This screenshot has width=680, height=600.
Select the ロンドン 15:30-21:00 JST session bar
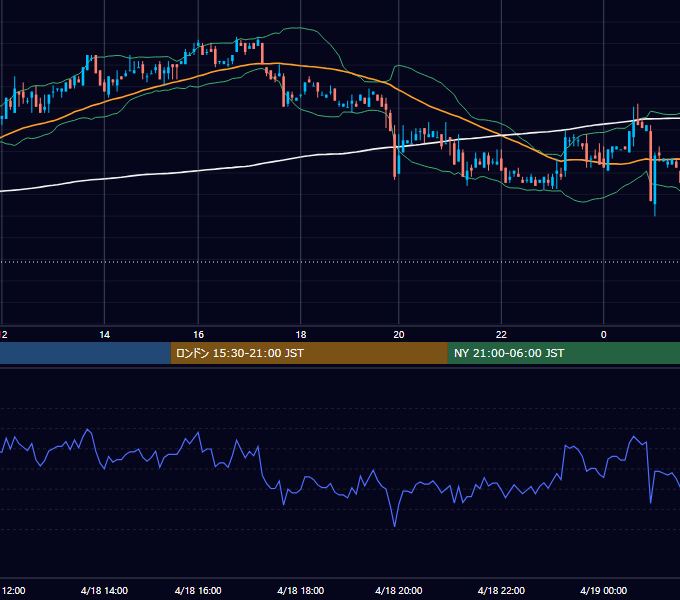tap(309, 353)
